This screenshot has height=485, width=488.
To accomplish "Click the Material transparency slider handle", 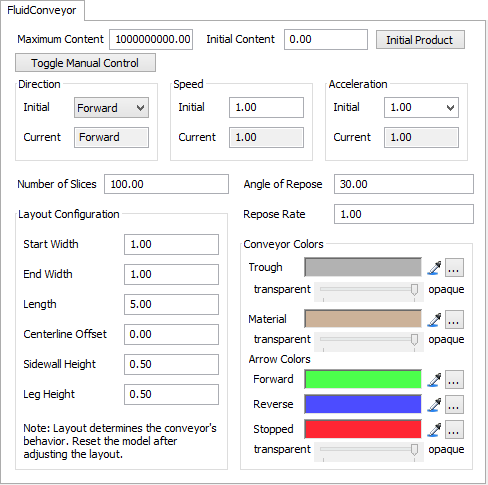I will (414, 340).
